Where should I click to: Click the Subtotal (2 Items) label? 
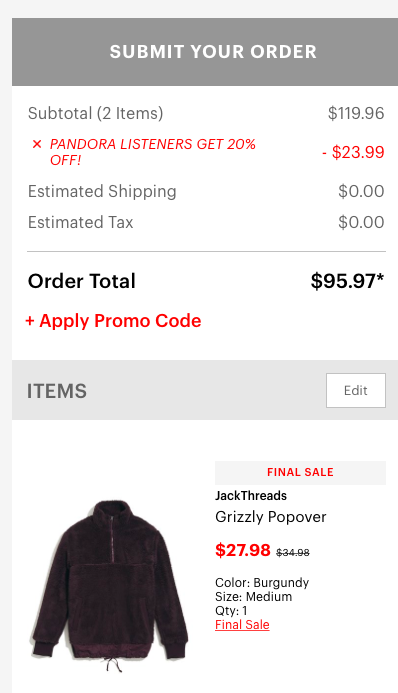(x=95, y=113)
